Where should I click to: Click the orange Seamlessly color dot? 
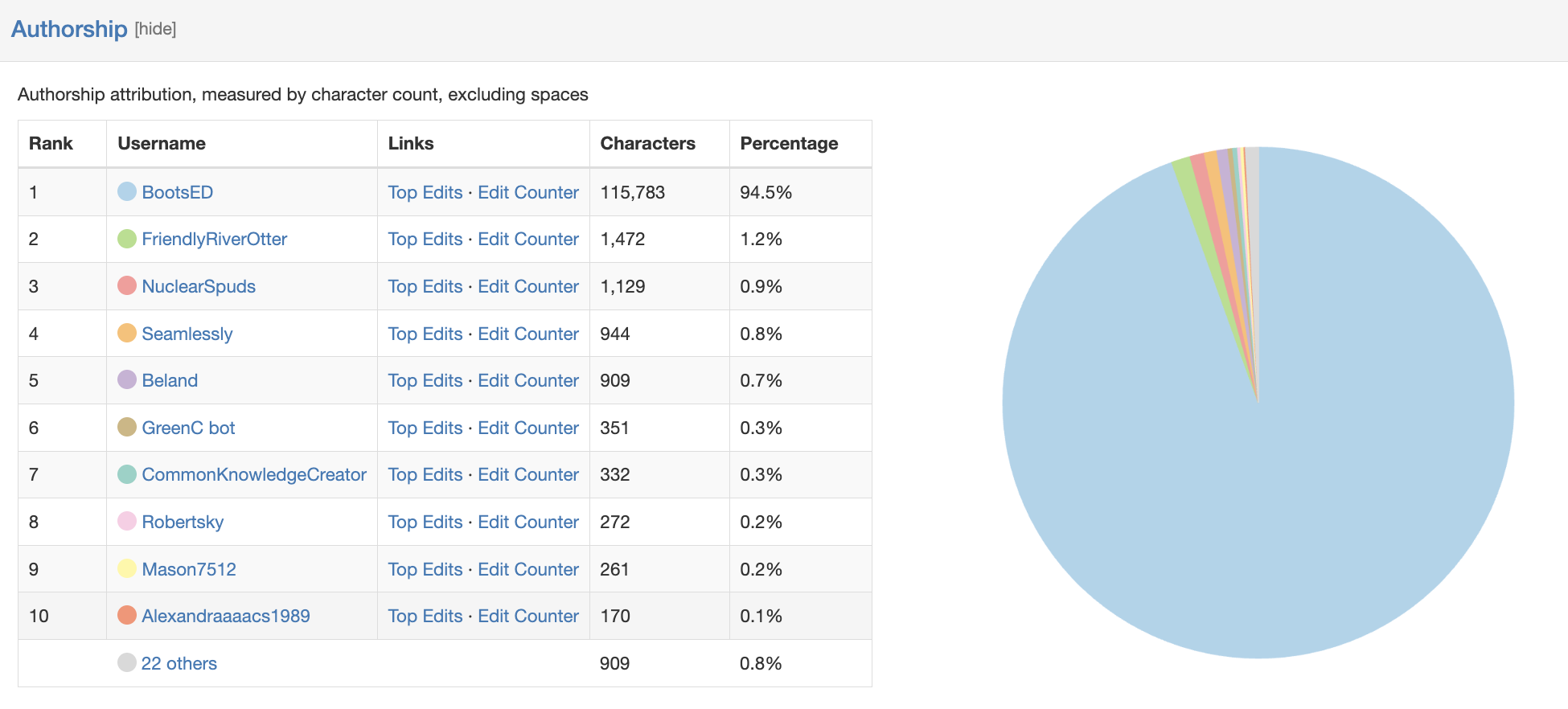(x=127, y=333)
